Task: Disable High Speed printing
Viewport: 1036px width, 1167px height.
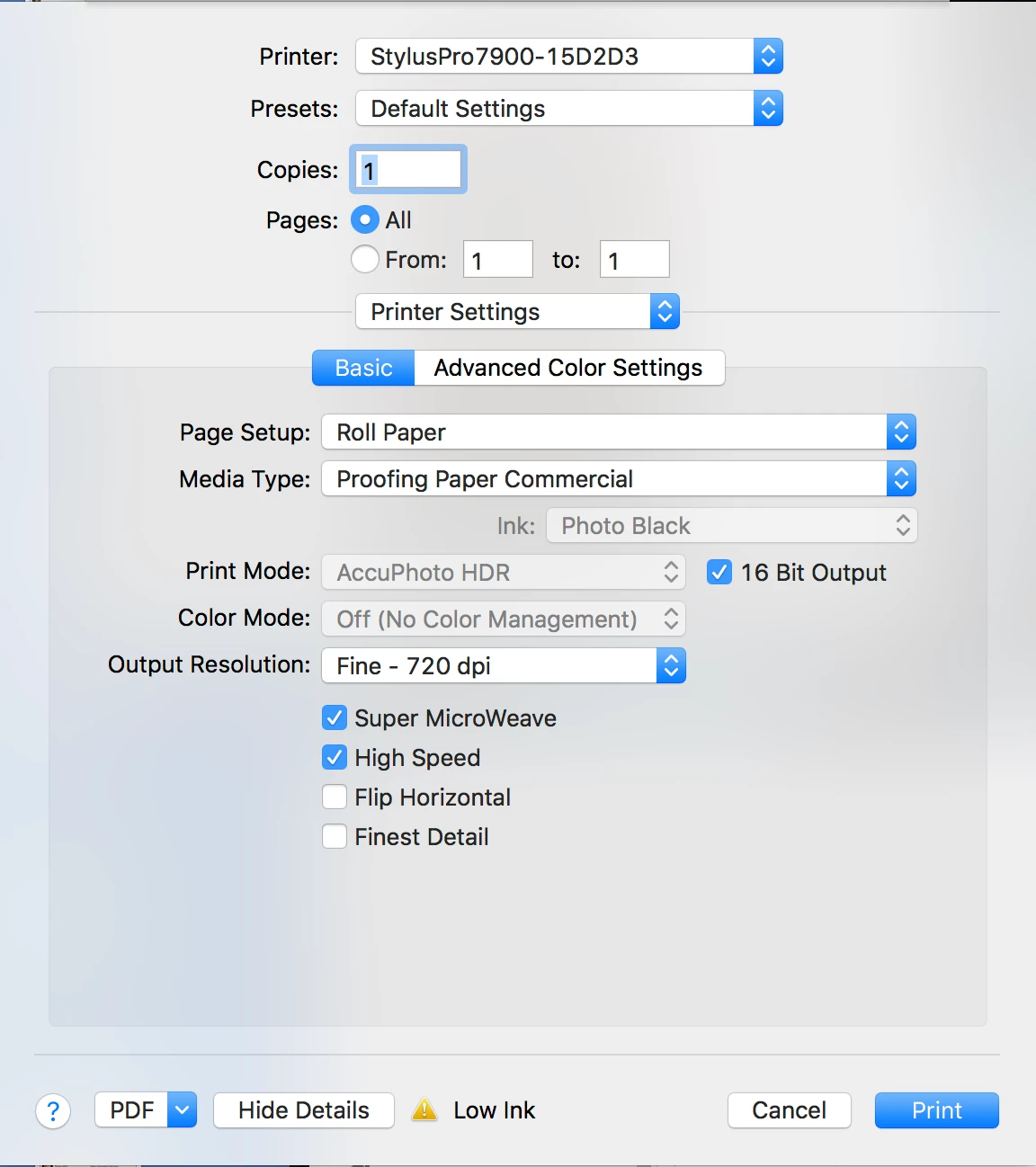Action: point(334,757)
